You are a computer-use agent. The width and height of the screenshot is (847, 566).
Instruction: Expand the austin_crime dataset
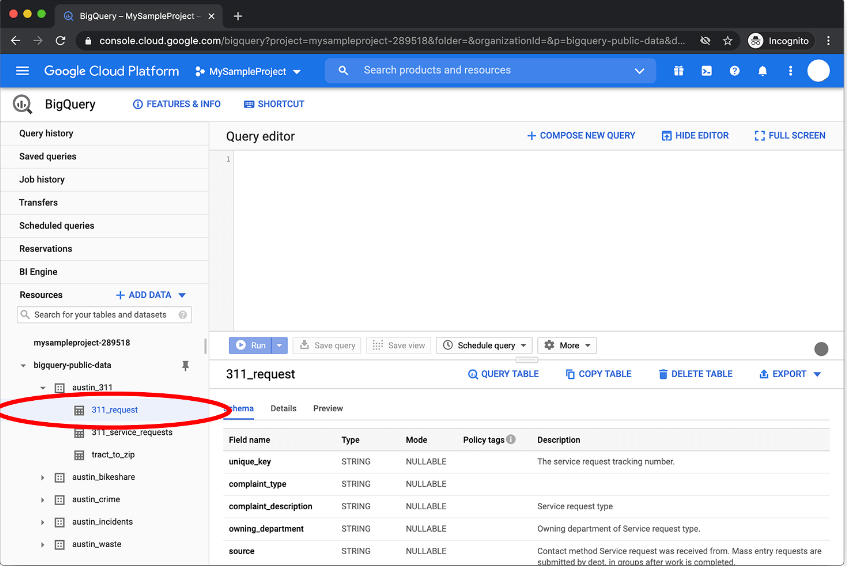(43, 500)
